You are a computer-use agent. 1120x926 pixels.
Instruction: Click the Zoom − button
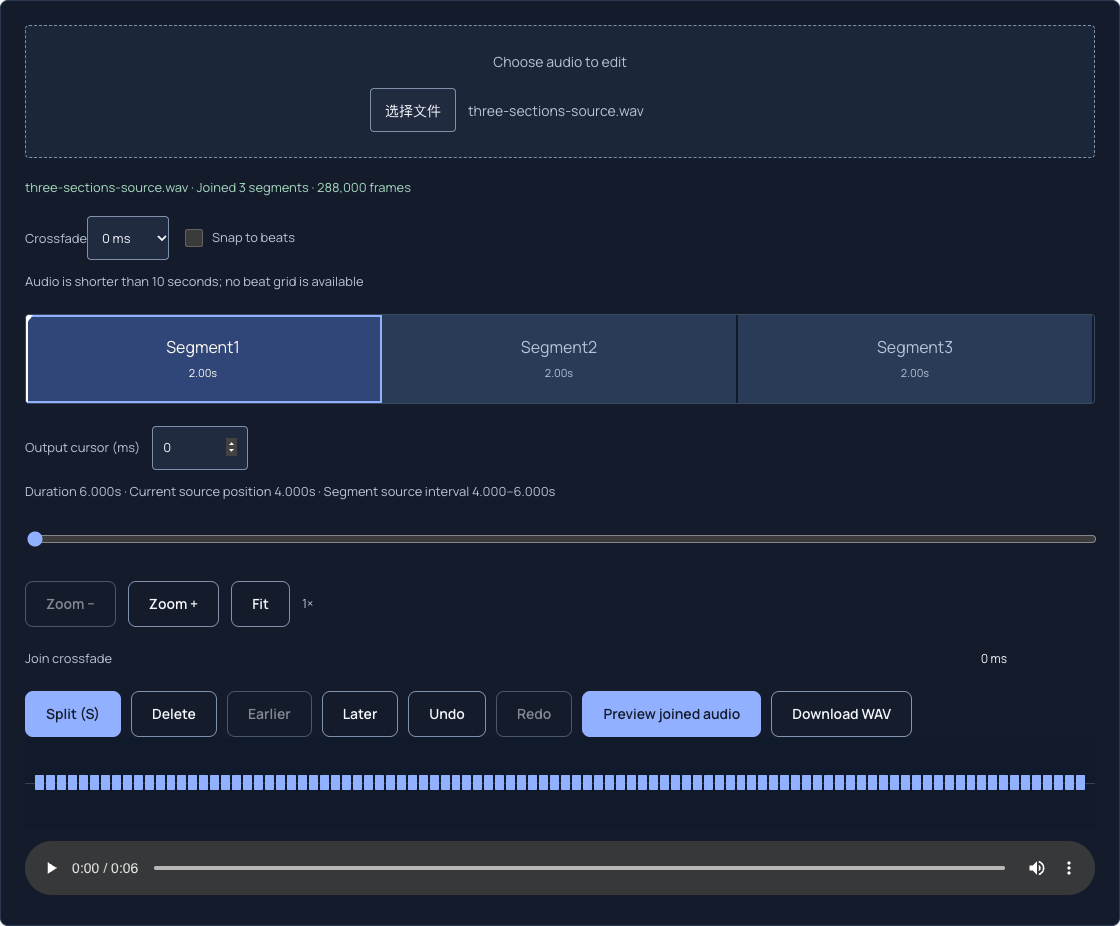70,604
